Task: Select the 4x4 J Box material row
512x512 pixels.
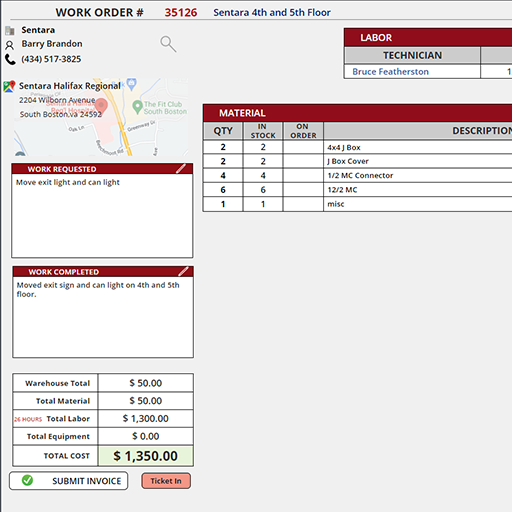Action: click(x=357, y=147)
